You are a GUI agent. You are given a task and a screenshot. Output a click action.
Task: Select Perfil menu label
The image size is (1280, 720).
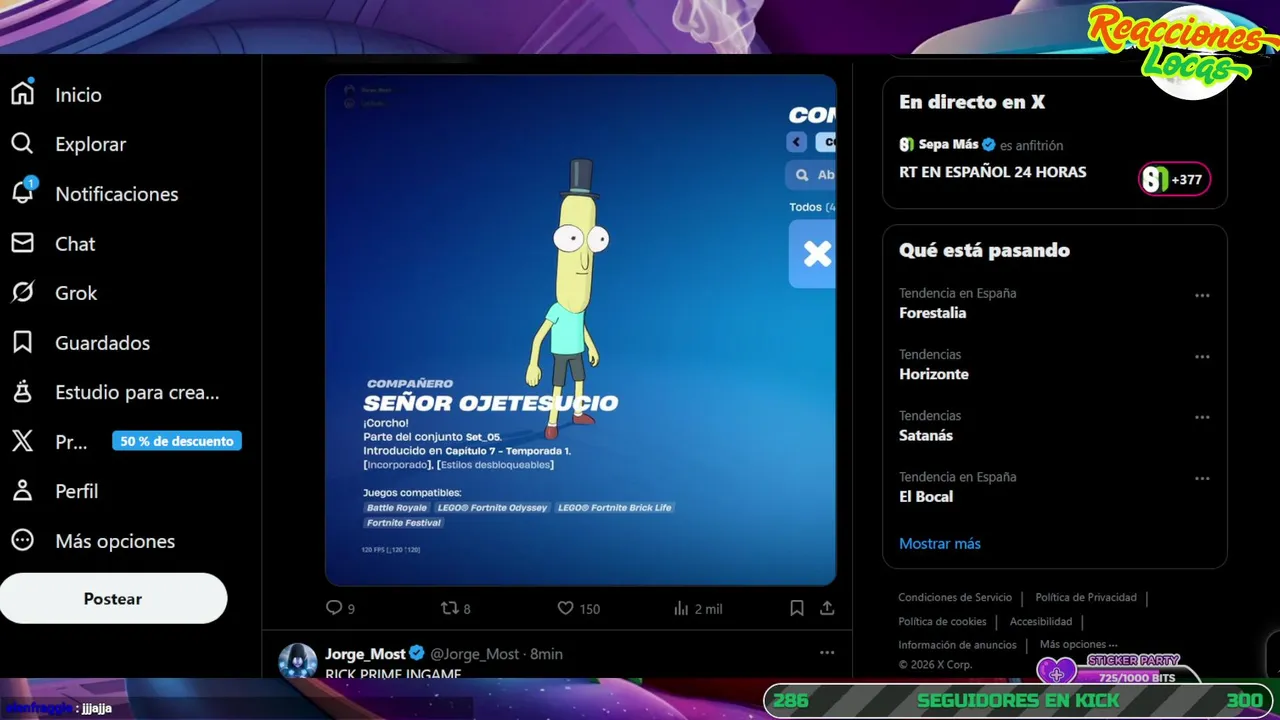tap(77, 491)
